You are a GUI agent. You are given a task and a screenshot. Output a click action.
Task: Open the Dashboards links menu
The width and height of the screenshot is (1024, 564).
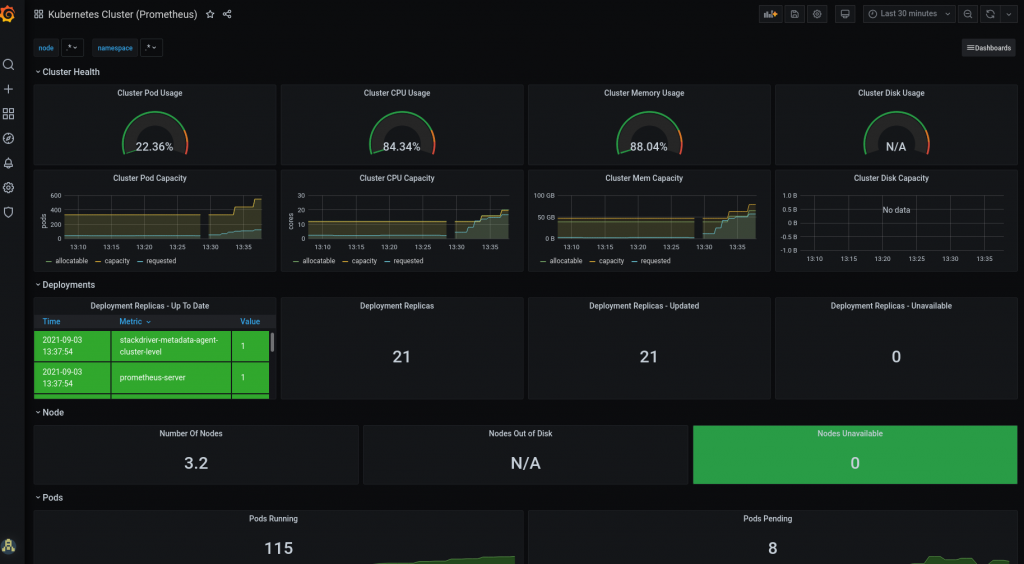[988, 48]
